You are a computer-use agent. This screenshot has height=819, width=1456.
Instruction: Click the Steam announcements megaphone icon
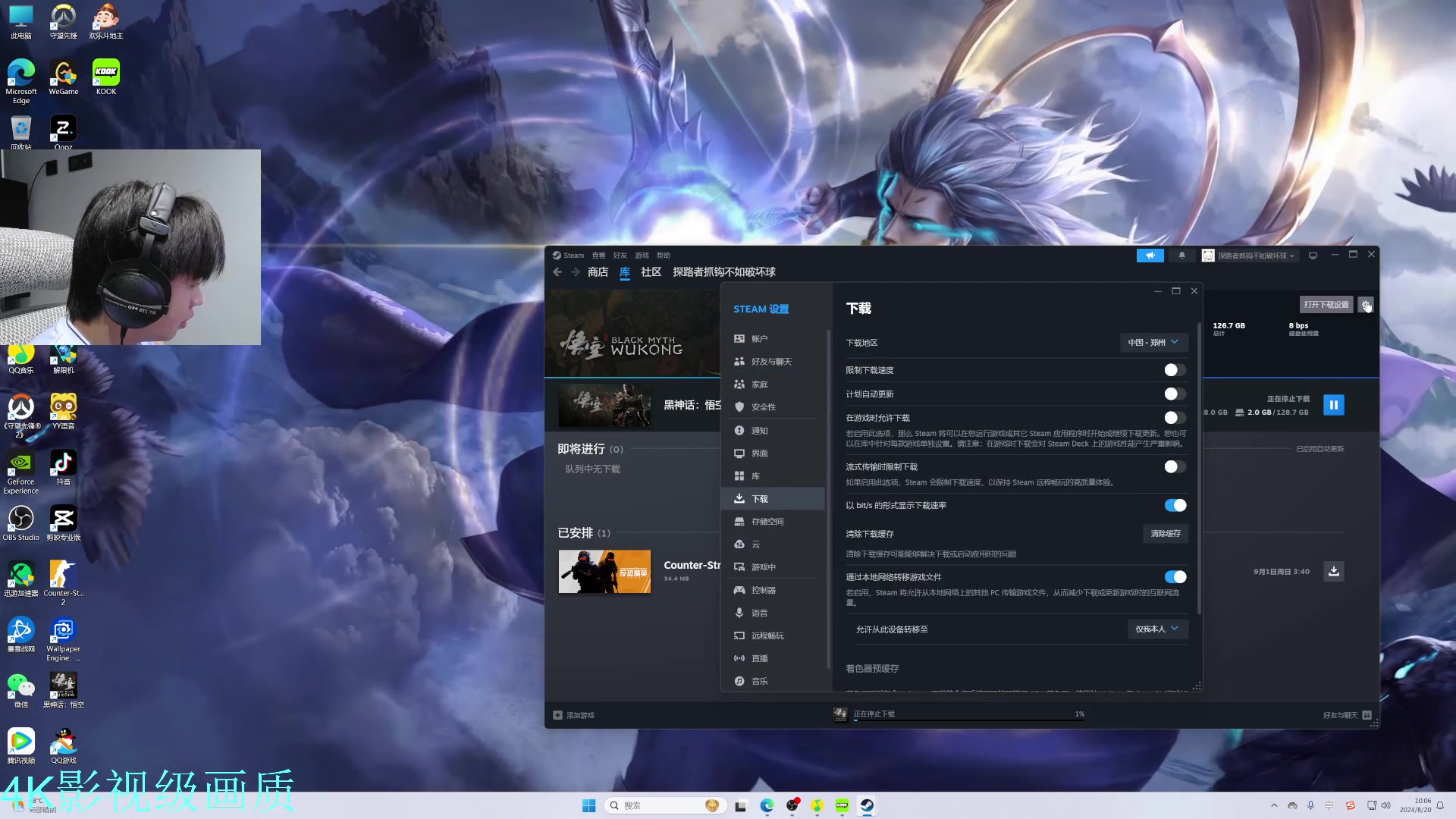pos(1150,256)
